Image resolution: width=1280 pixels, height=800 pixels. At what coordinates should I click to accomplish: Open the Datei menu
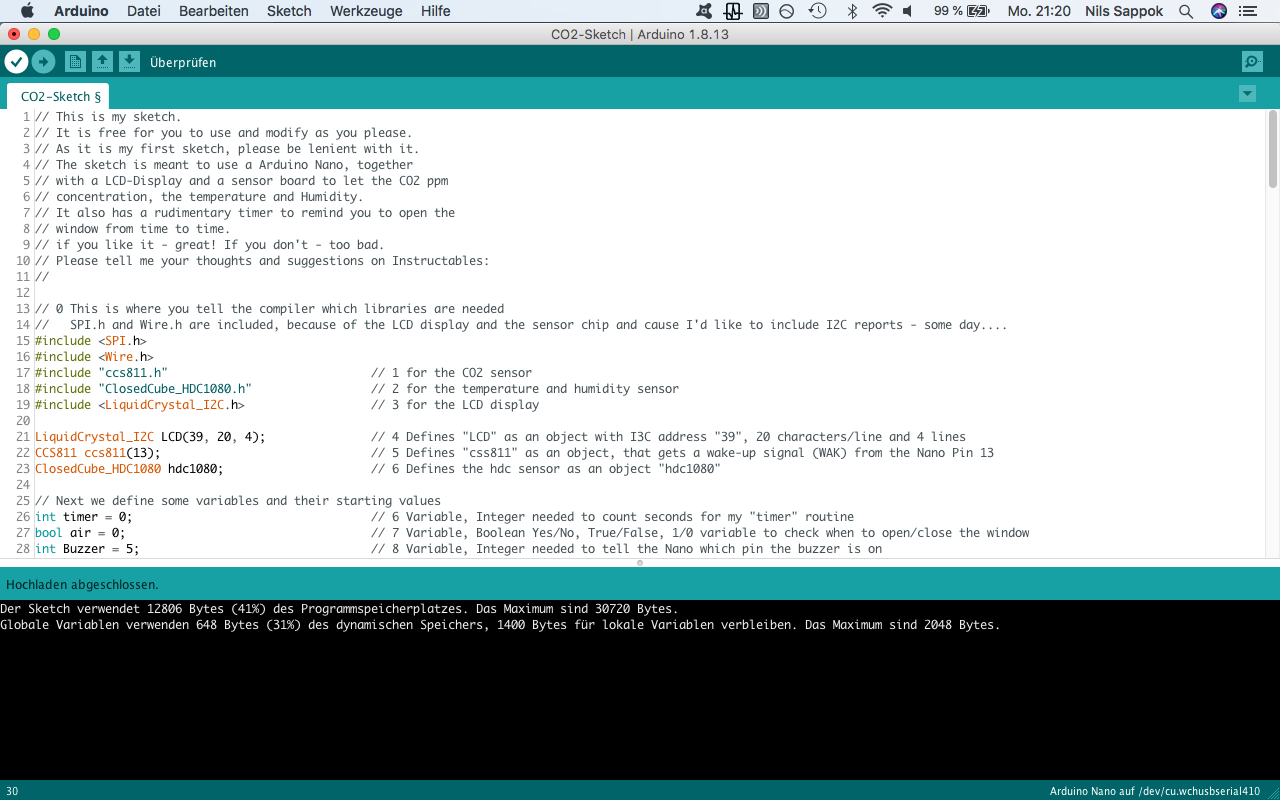pos(144,11)
